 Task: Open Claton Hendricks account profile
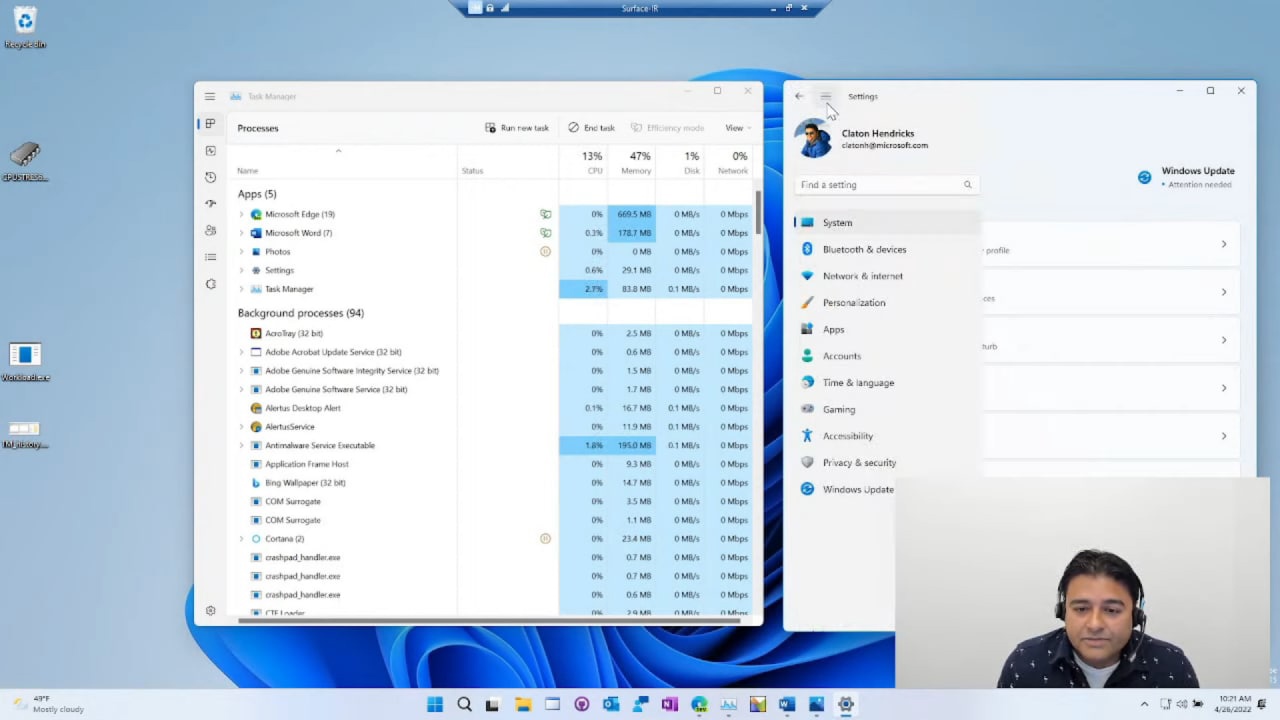click(x=863, y=139)
